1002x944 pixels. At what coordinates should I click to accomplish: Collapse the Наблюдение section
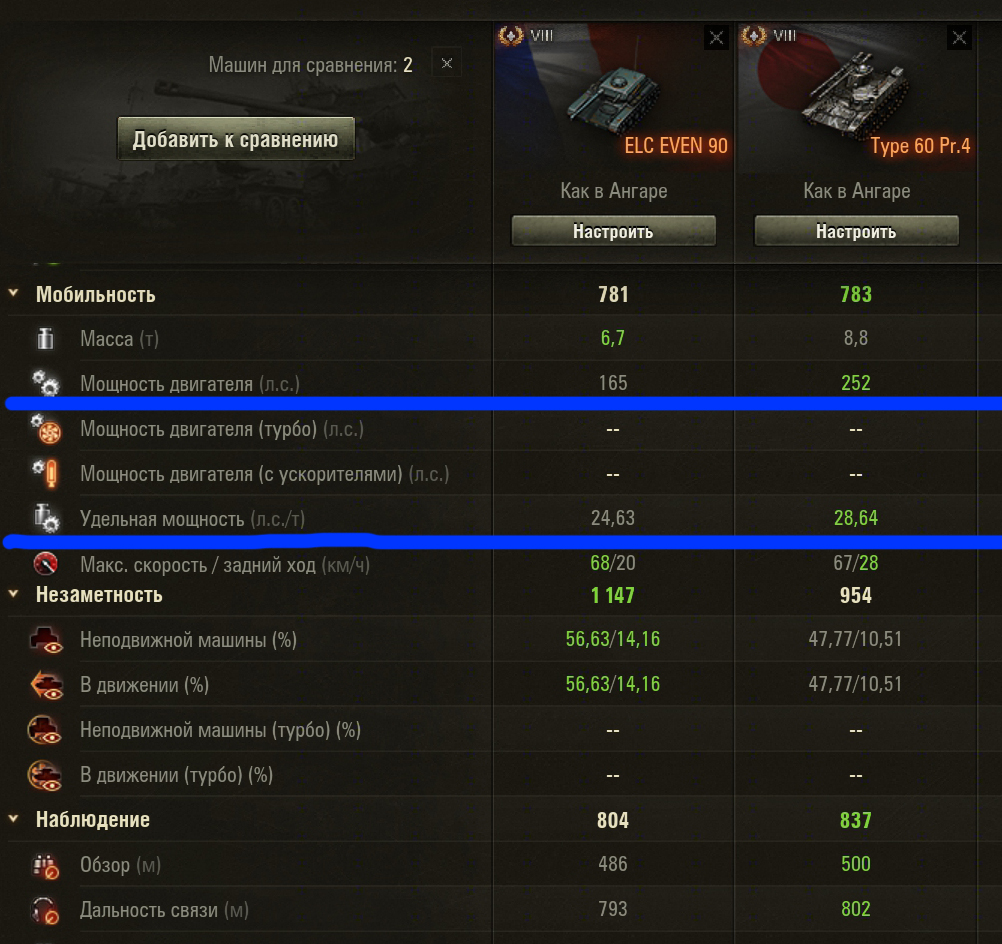click(x=13, y=819)
